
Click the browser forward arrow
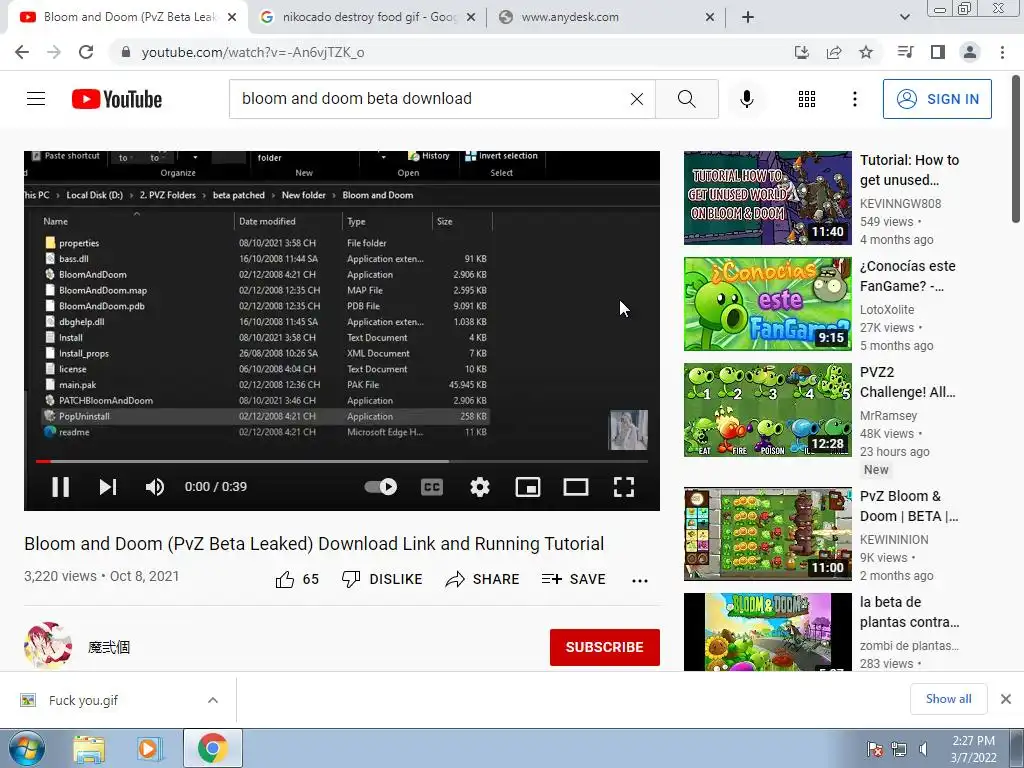click(x=54, y=52)
